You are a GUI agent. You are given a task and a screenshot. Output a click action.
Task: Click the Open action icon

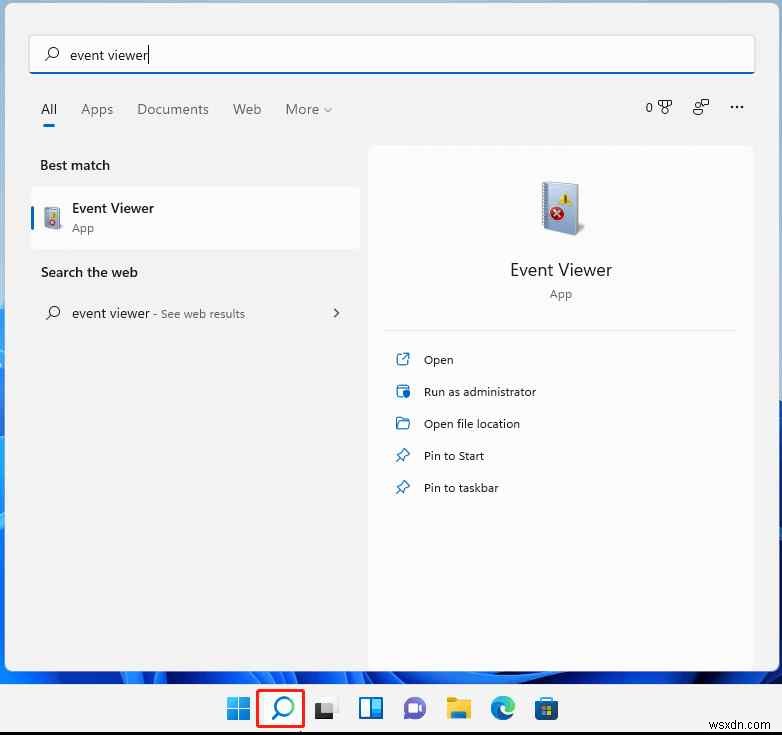[x=402, y=359]
